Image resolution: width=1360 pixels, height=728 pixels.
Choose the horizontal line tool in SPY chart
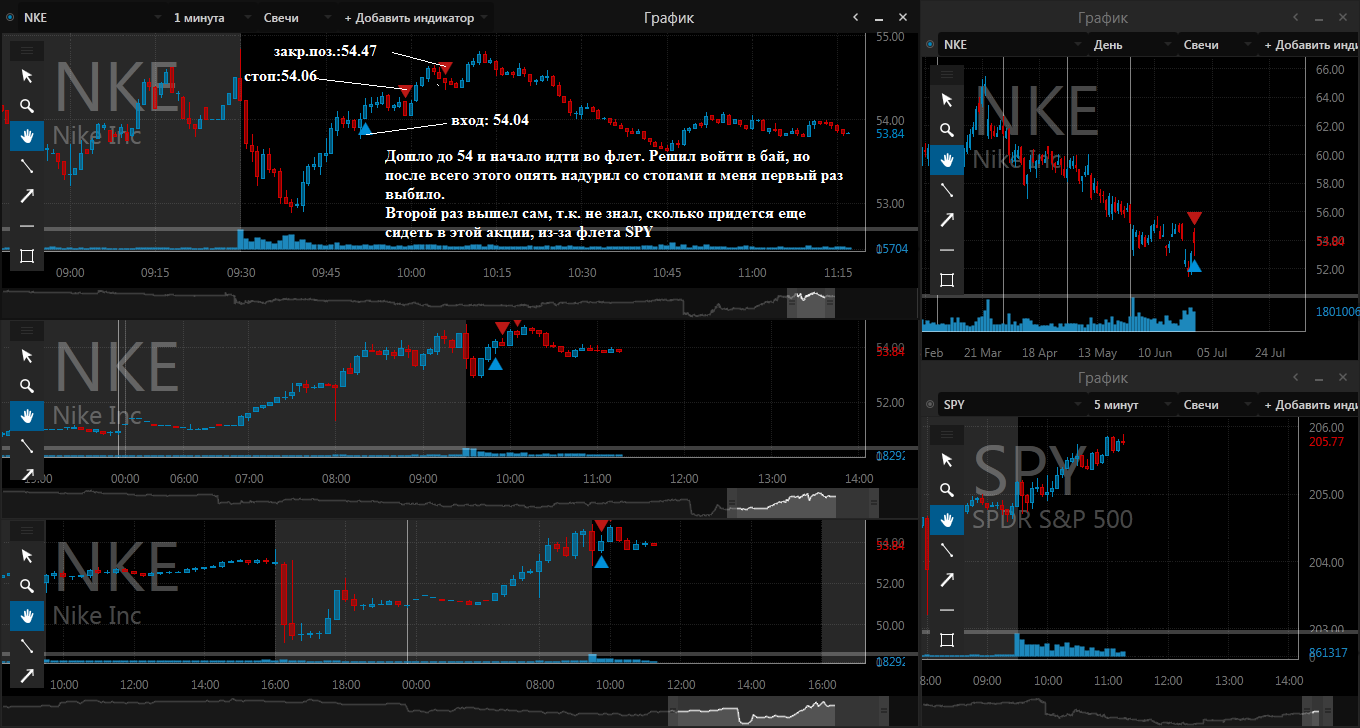click(x=947, y=610)
